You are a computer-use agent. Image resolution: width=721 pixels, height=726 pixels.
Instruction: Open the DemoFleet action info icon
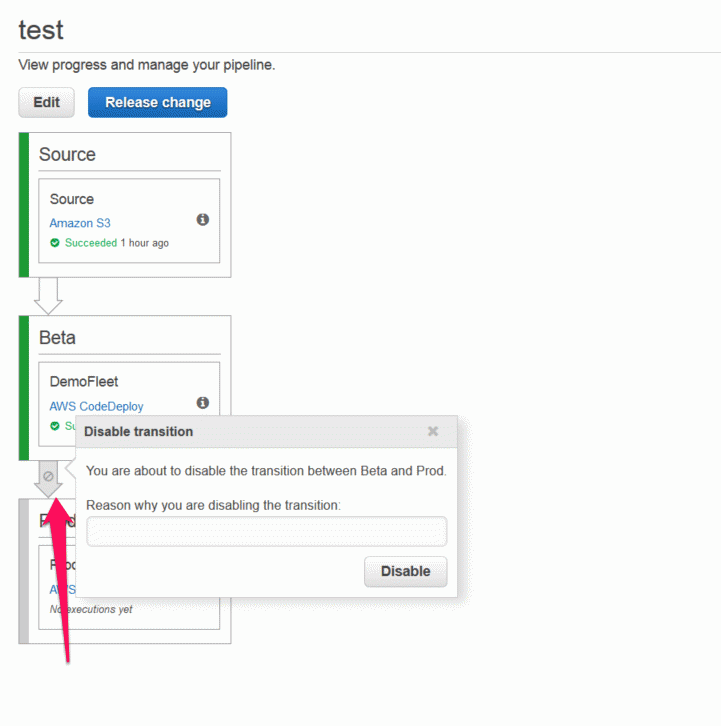[x=202, y=403]
